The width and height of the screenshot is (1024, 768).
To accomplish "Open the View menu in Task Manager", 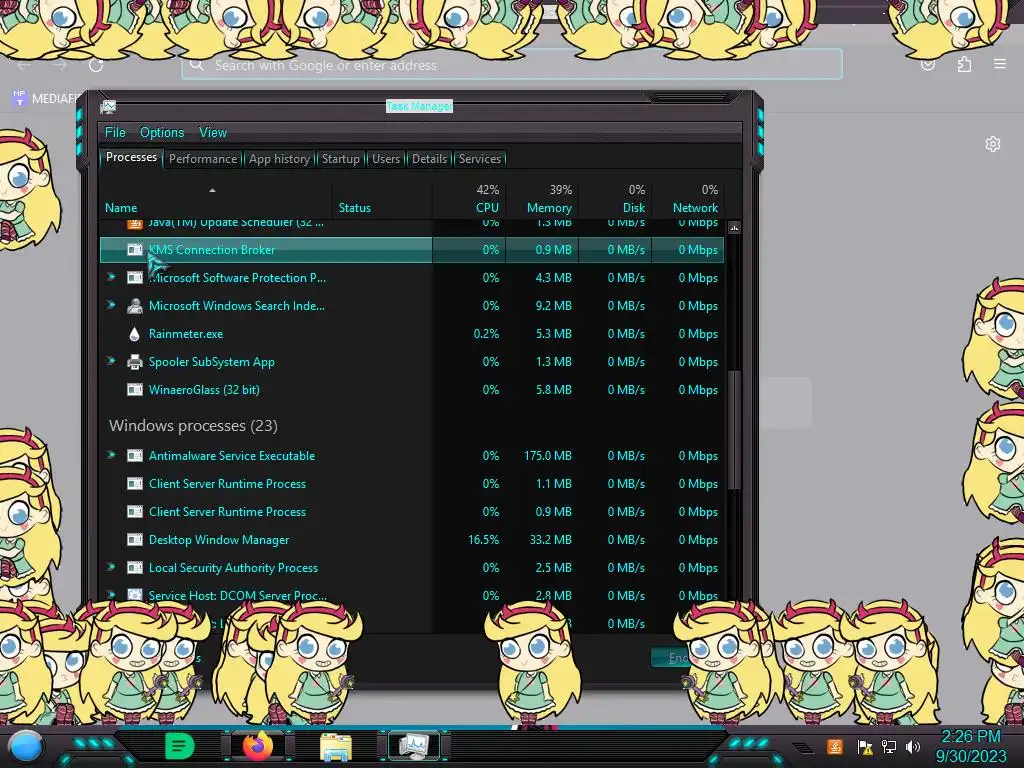I will coord(213,133).
